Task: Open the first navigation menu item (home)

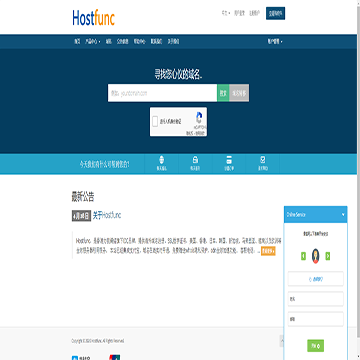Action: tap(77, 42)
